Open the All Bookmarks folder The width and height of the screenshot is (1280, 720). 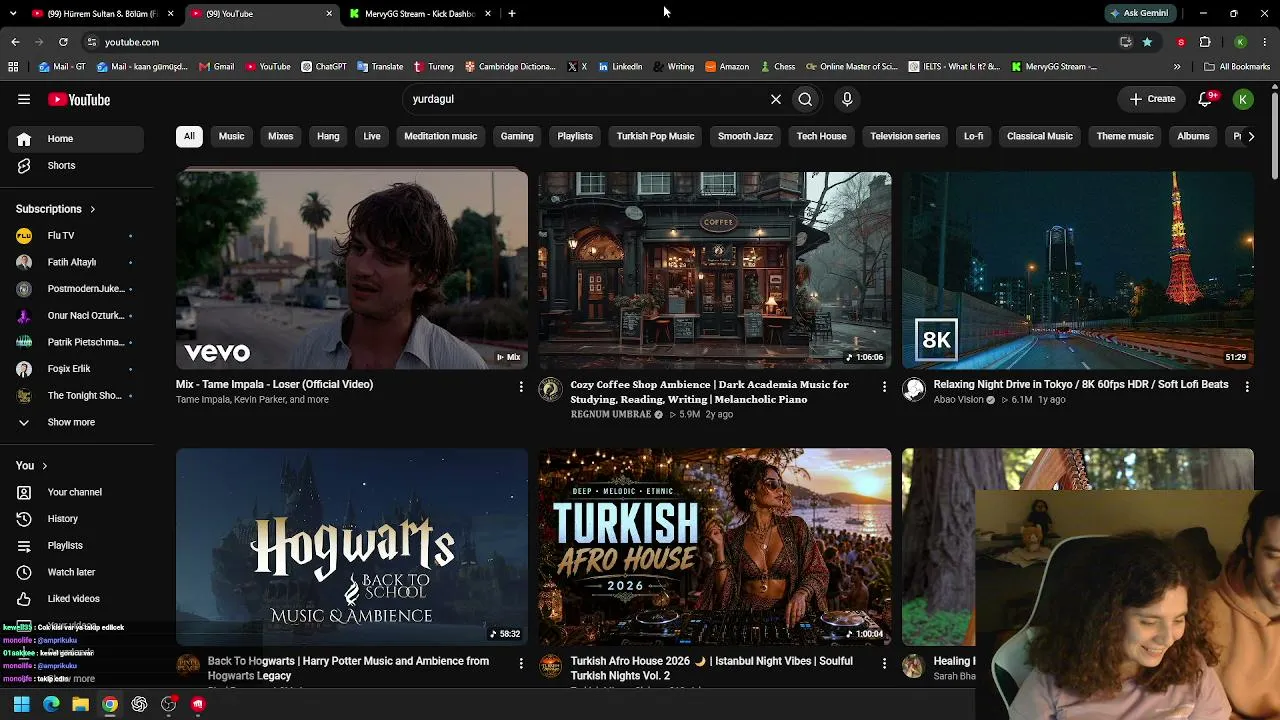pos(1237,67)
